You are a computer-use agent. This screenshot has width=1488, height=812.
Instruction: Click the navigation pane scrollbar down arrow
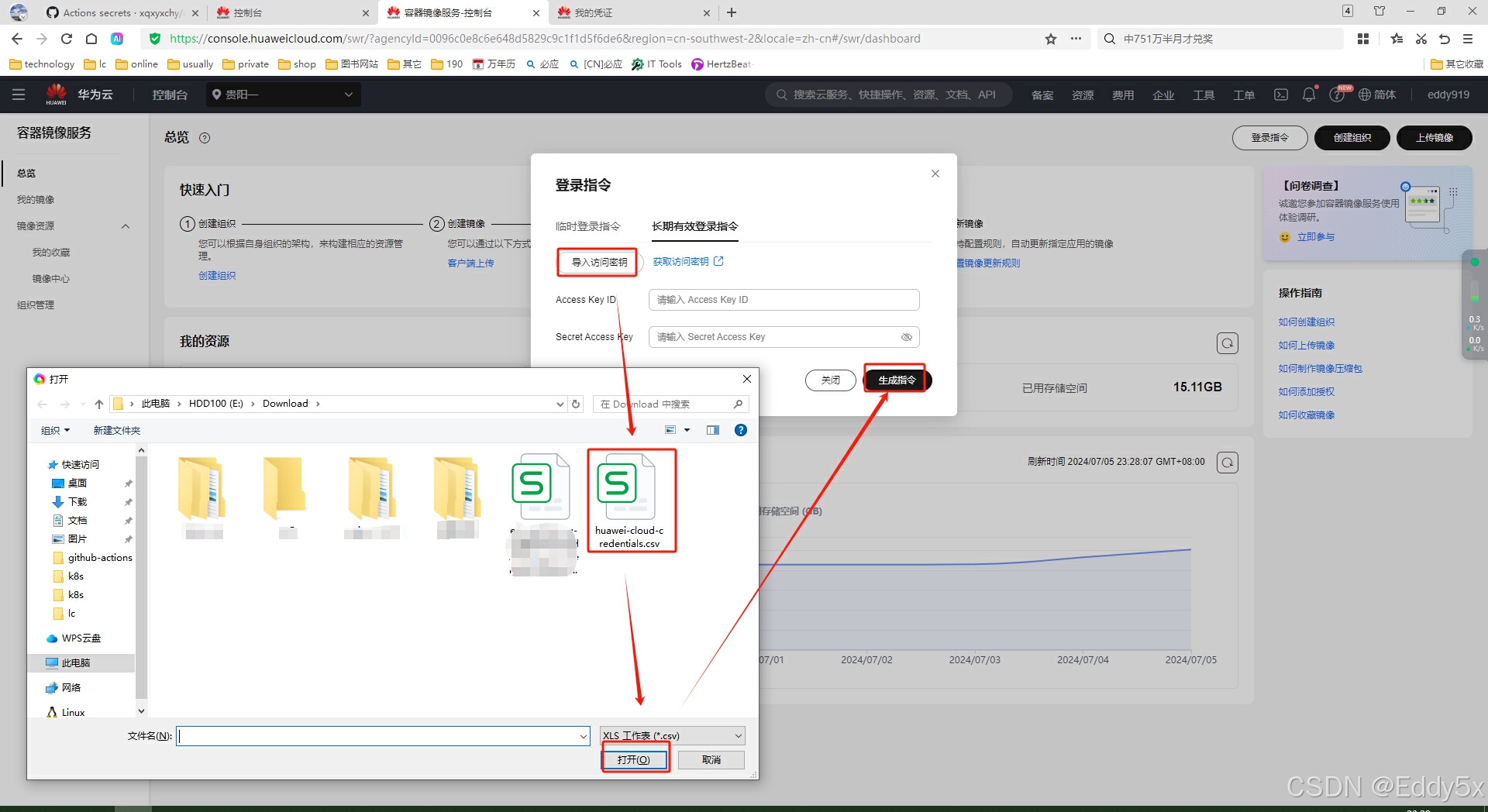click(x=141, y=711)
